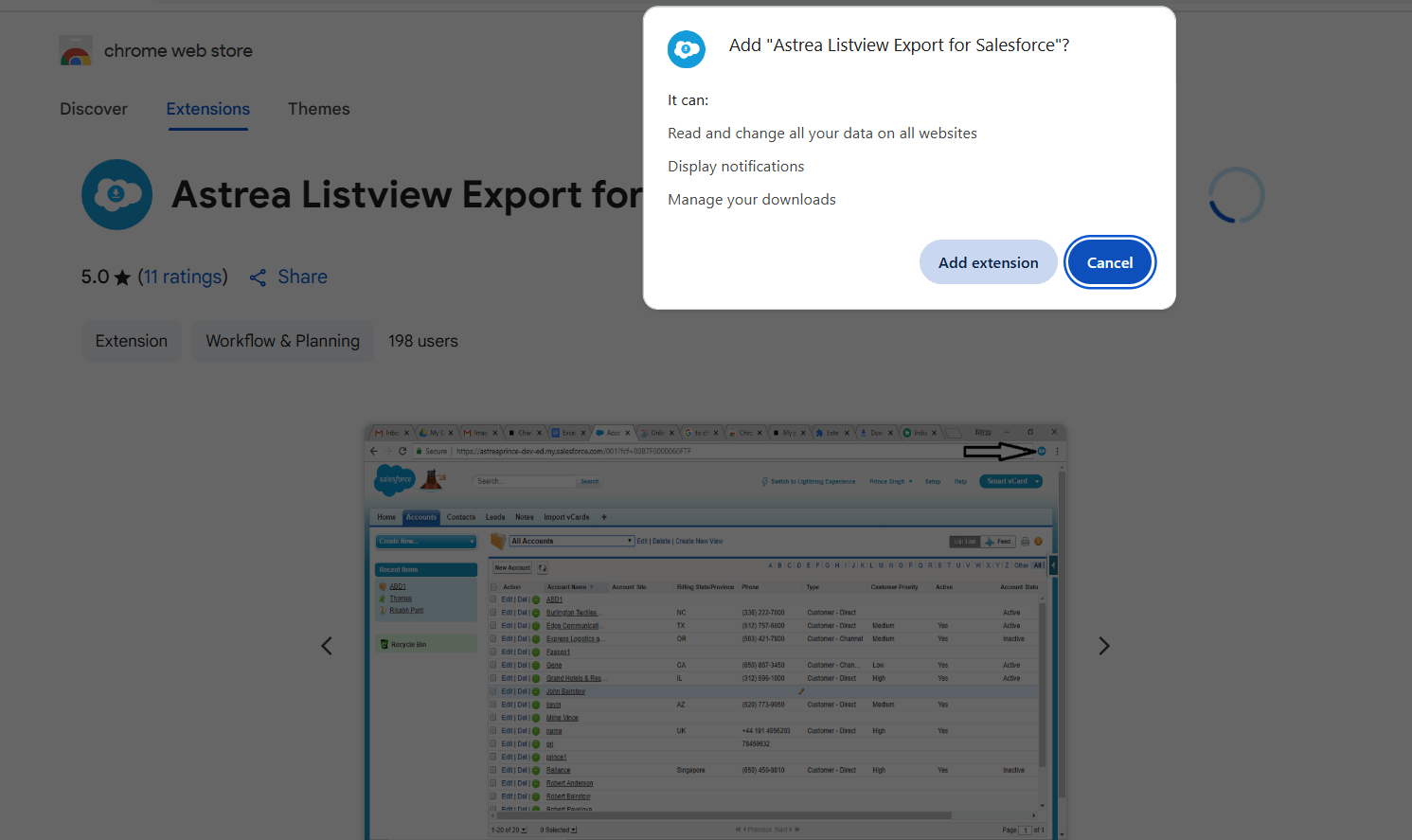Click the circular loading spinner
1412x840 pixels.
click(x=1236, y=195)
